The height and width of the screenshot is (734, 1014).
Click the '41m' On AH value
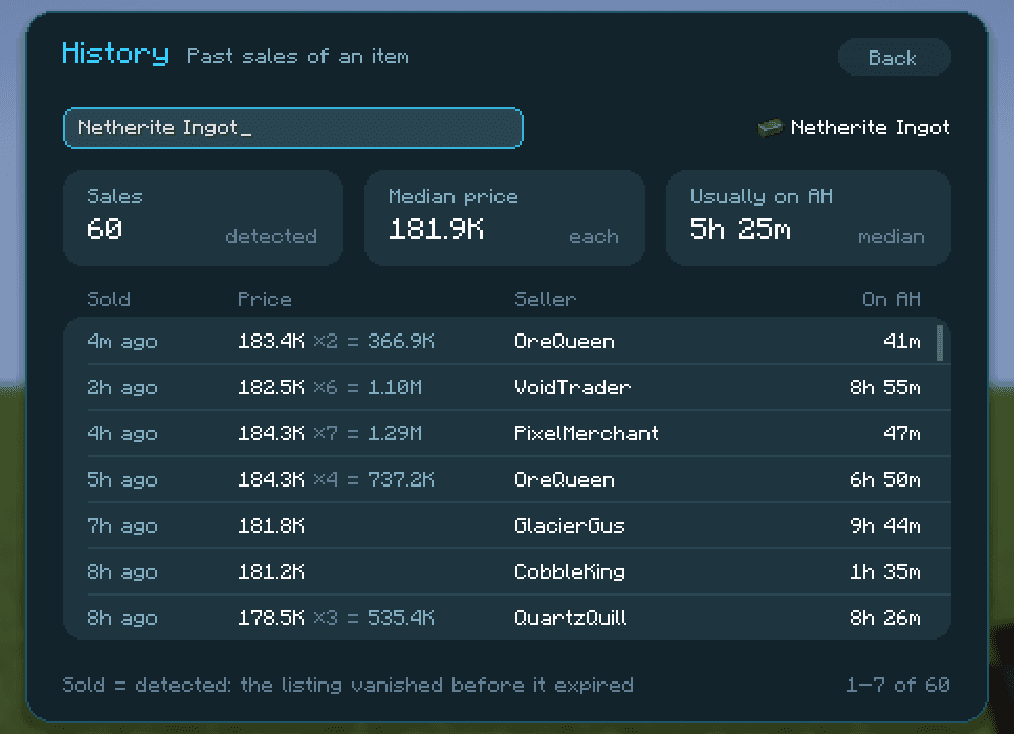click(902, 341)
